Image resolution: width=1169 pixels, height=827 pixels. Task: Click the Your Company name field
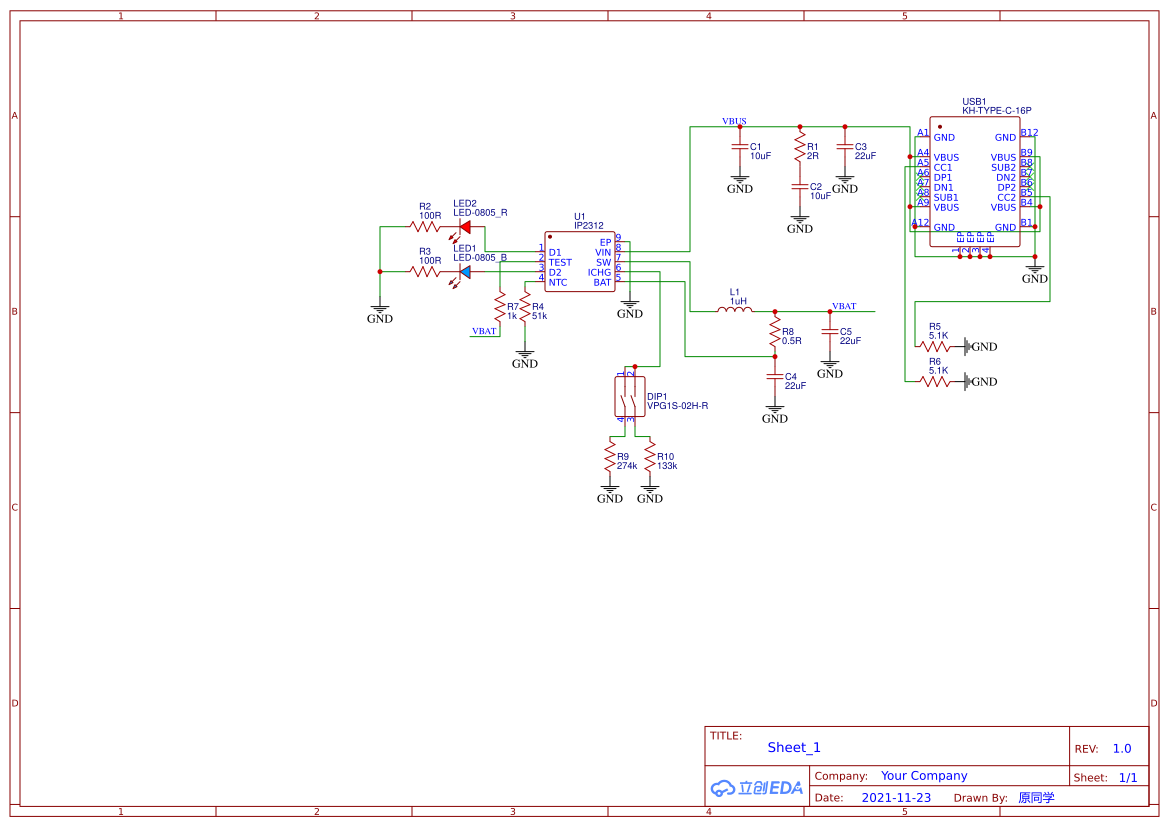tap(924, 776)
